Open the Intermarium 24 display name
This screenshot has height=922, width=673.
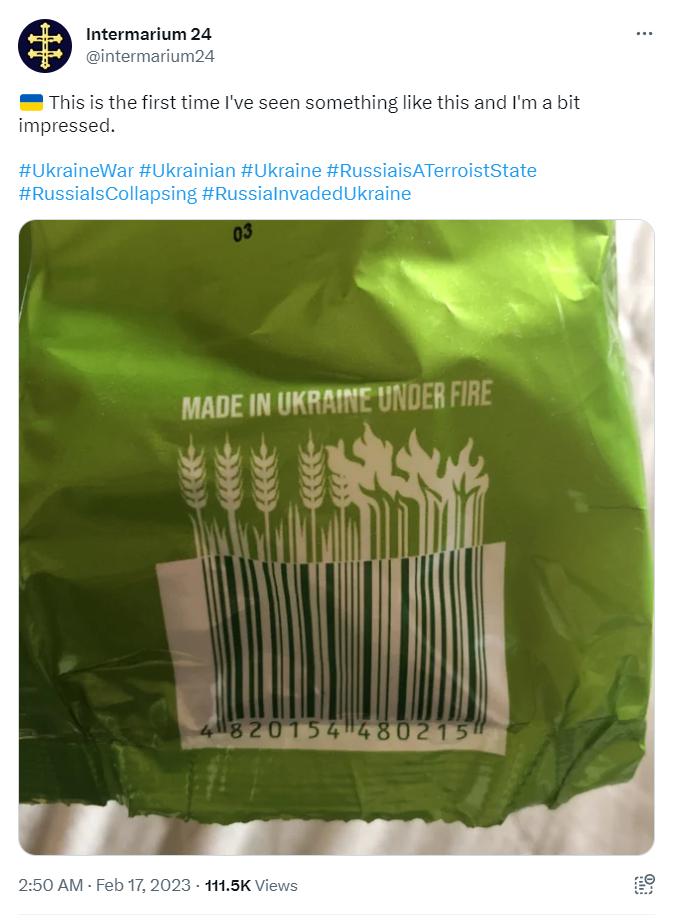tap(149, 34)
